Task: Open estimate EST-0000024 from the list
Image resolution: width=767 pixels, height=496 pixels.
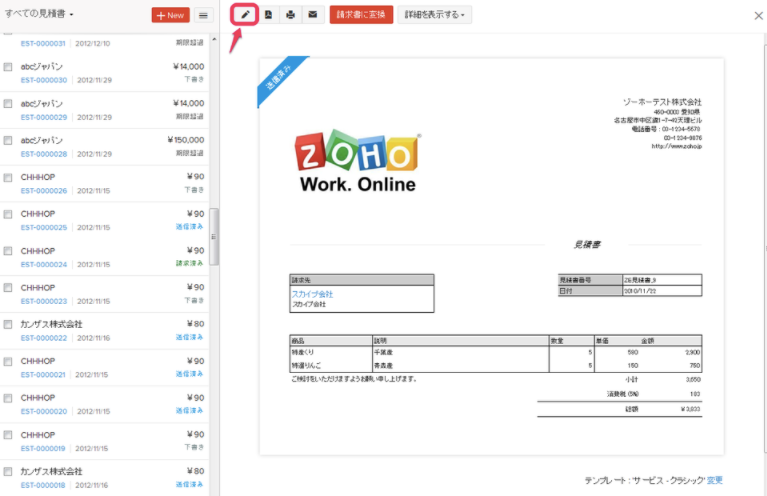Action: [x=43, y=264]
